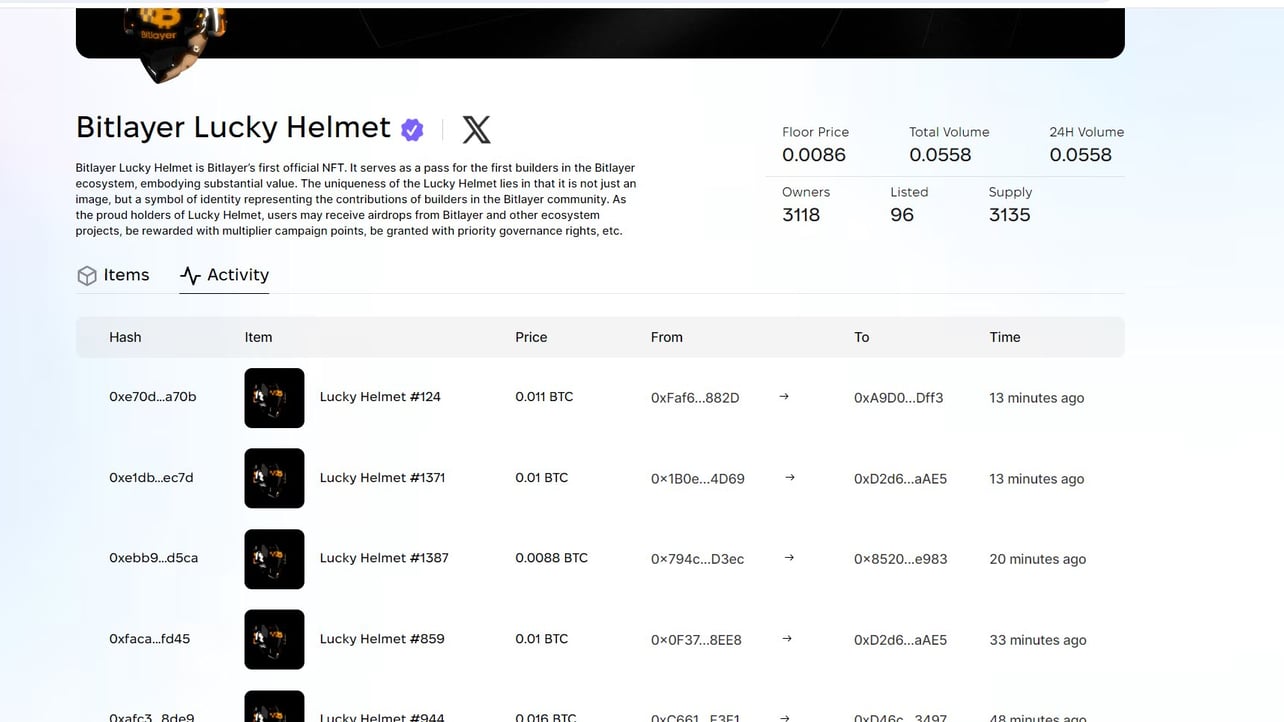Click the pulse icon beside Activity

coord(190,276)
